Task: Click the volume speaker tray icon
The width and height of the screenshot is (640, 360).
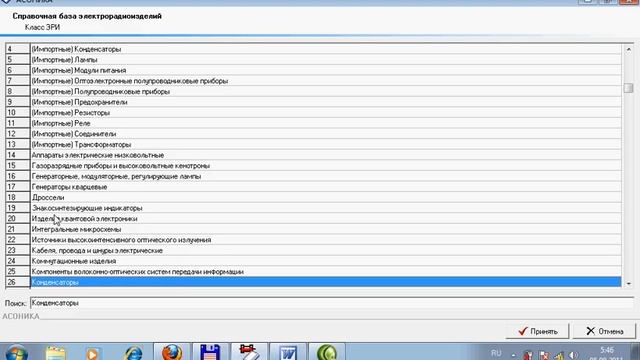Action: (x=573, y=356)
